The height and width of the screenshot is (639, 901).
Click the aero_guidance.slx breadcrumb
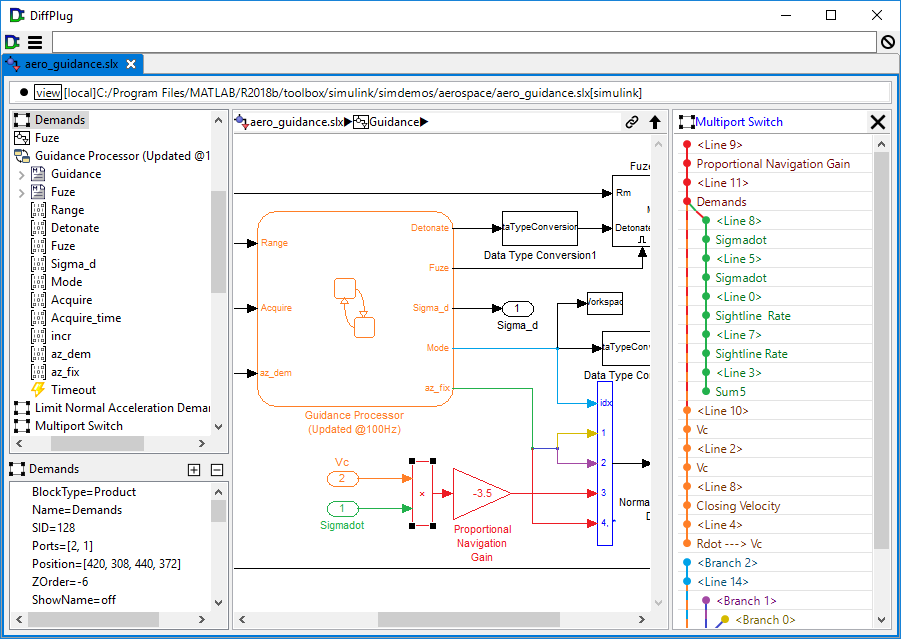click(x=297, y=122)
